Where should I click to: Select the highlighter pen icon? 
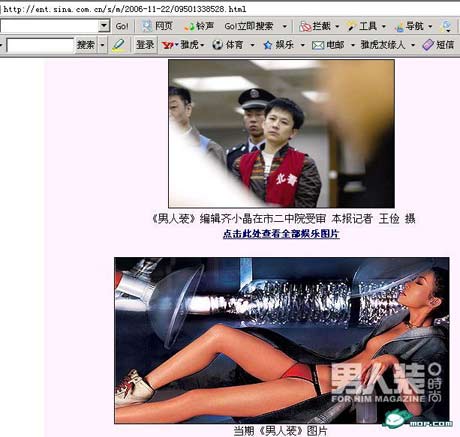[x=118, y=45]
